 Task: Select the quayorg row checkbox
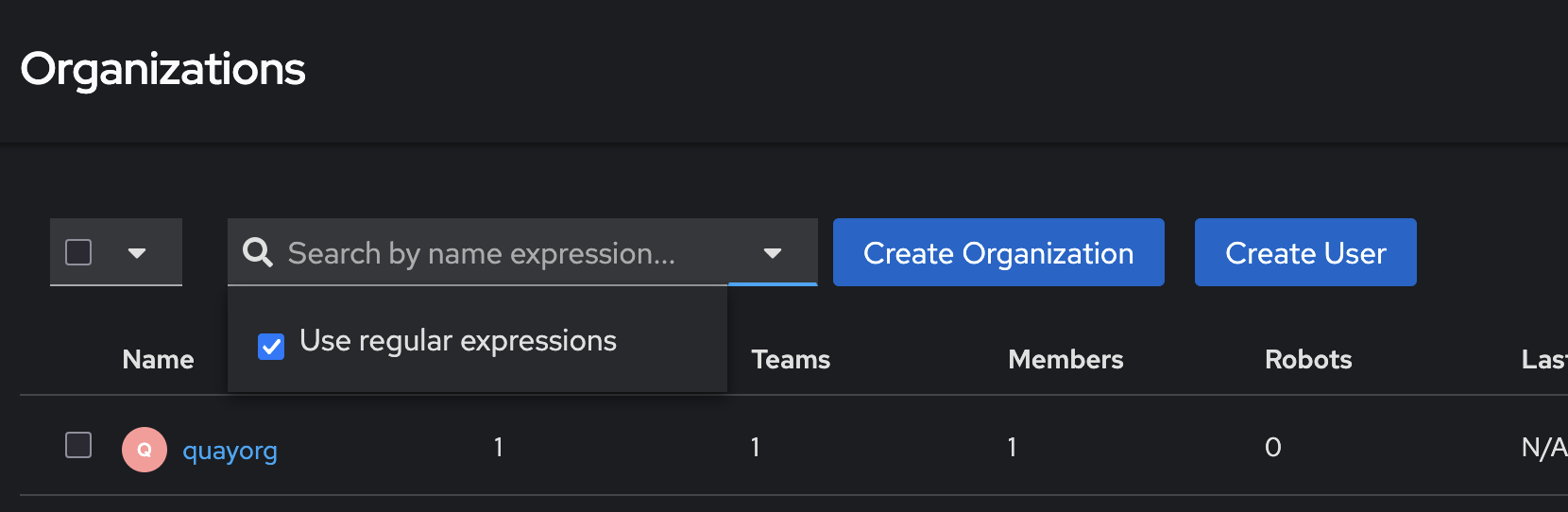[x=78, y=445]
